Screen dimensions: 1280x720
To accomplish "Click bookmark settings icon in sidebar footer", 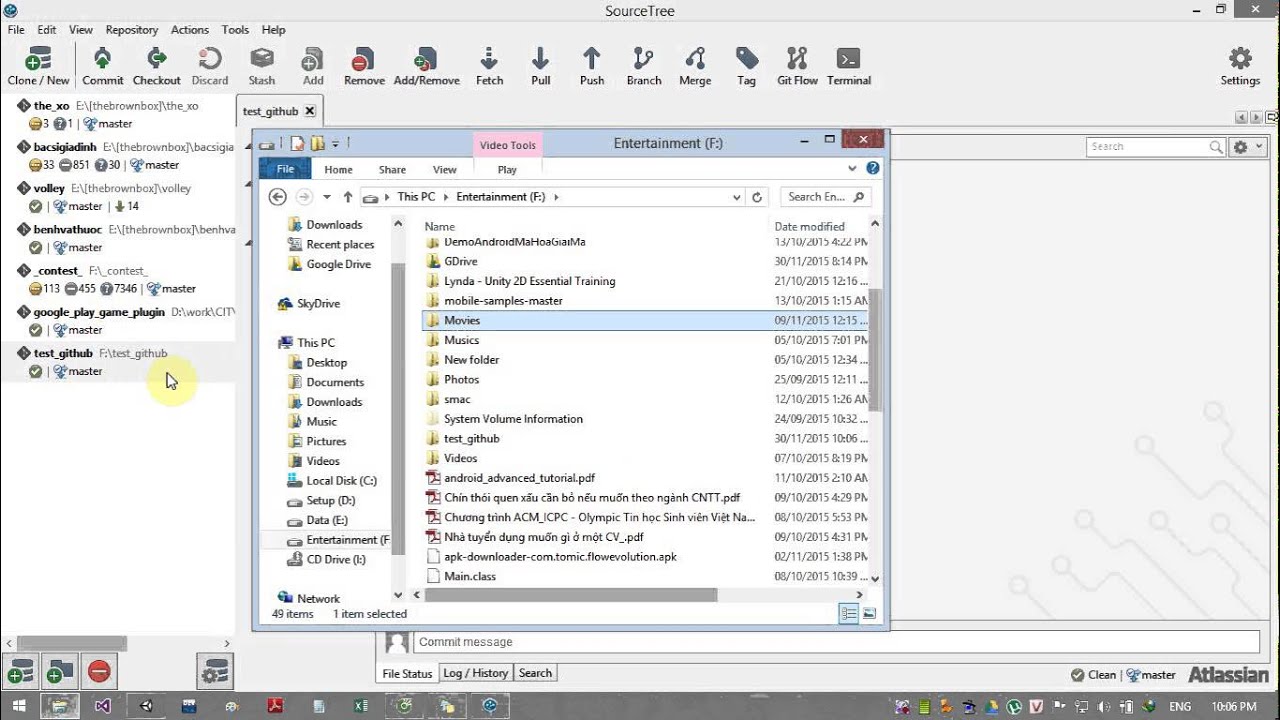I will pos(215,672).
